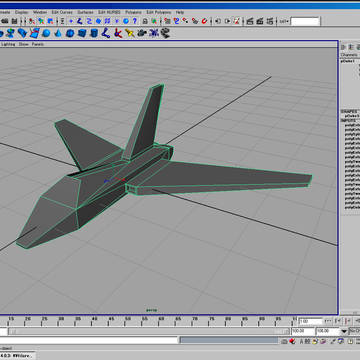Click the select by hierarchy mode icon
Image resolution: width=360 pixels, height=360 pixels.
pos(32,21)
